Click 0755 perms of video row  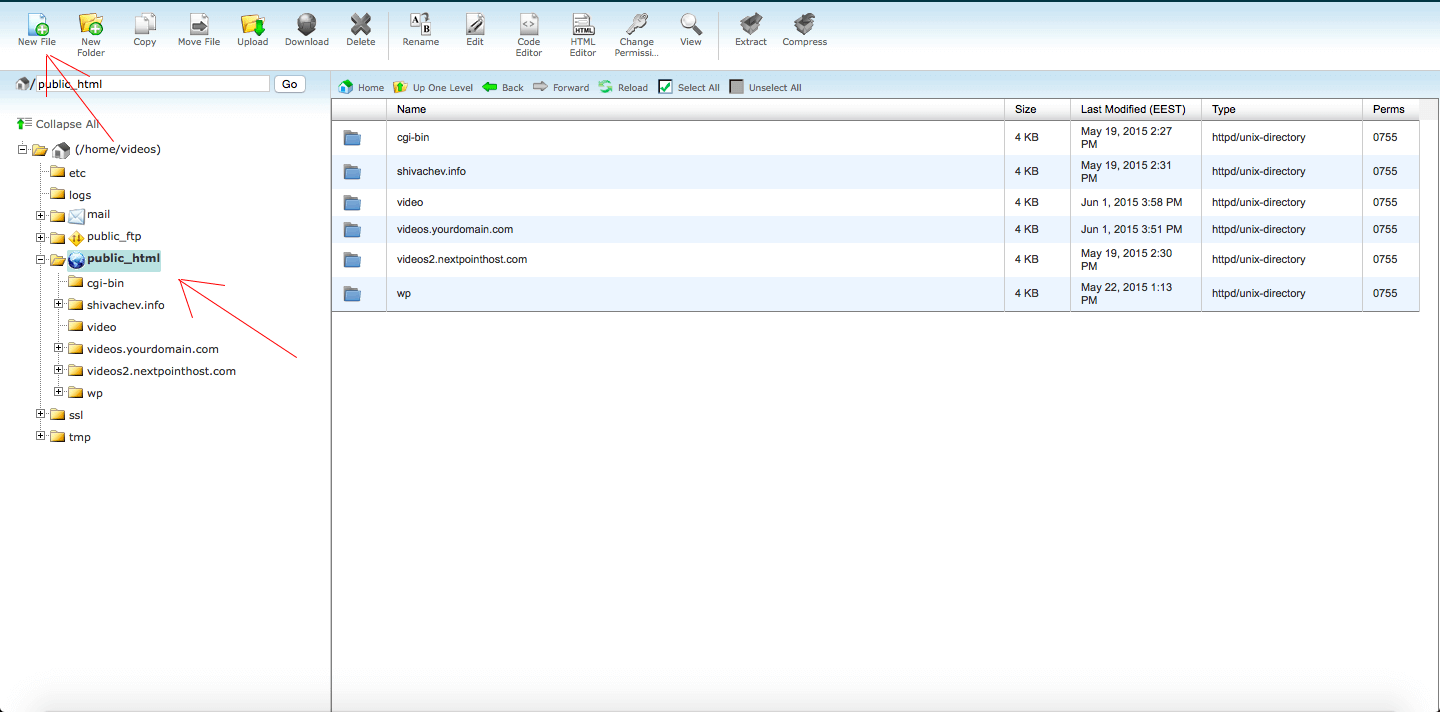click(x=1385, y=202)
